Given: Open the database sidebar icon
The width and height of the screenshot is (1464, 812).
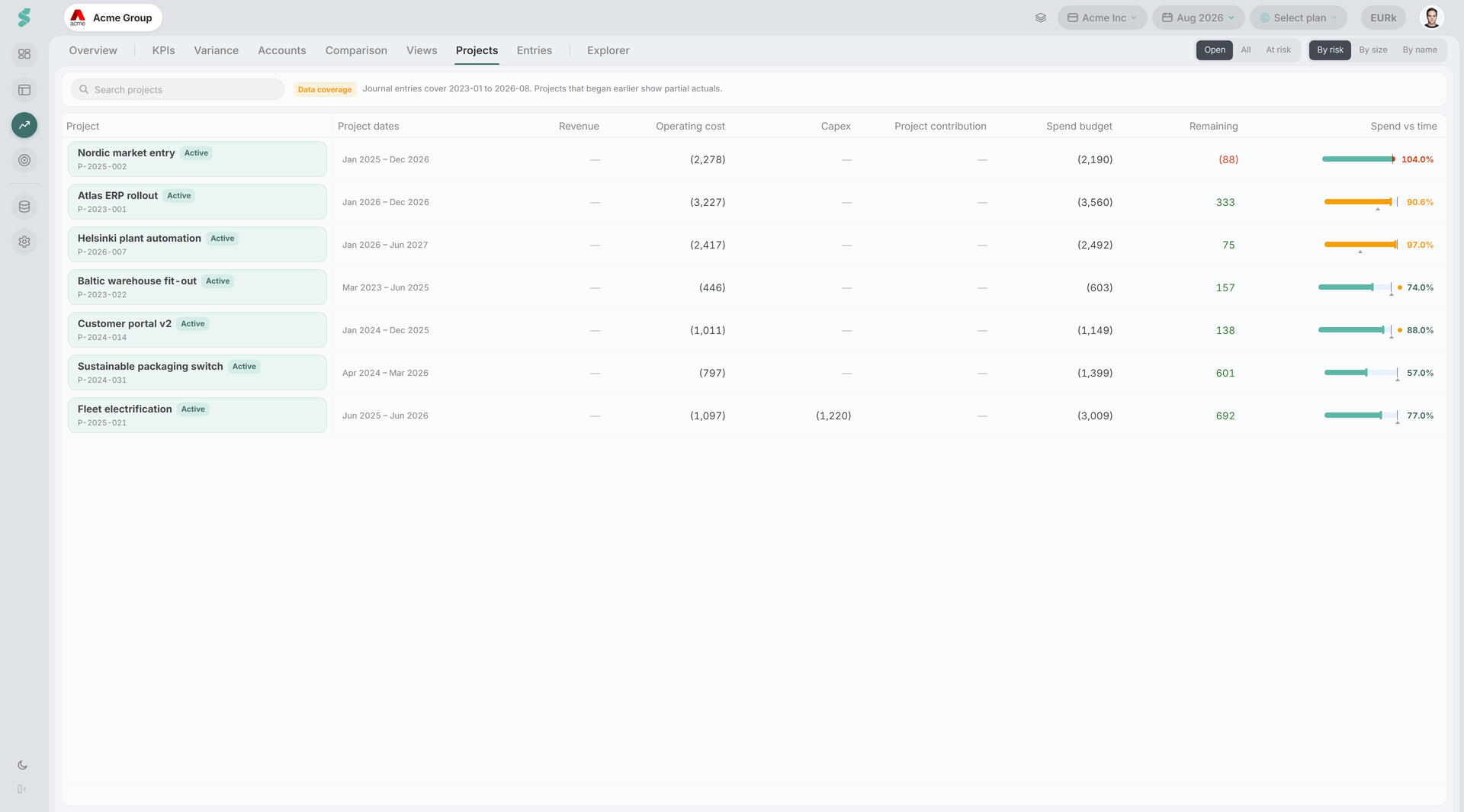Looking at the screenshot, I should pyautogui.click(x=24, y=207).
